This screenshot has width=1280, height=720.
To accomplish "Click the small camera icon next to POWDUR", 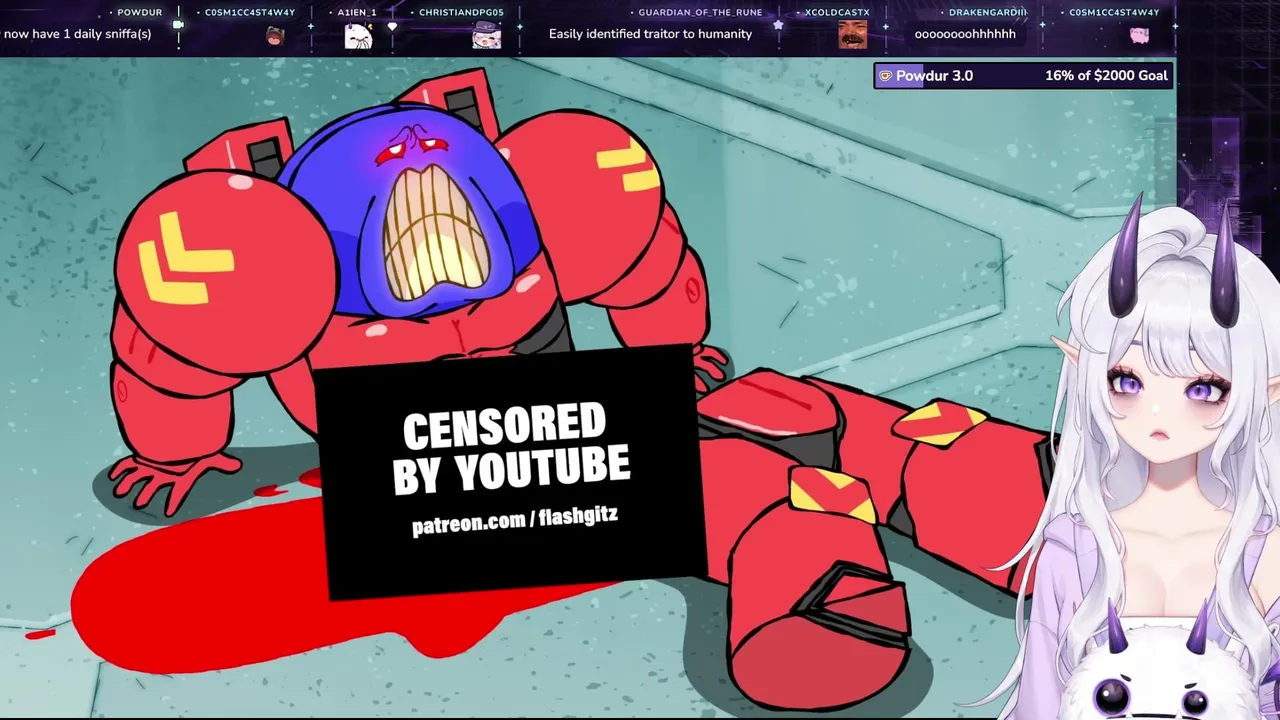I will (x=178, y=24).
